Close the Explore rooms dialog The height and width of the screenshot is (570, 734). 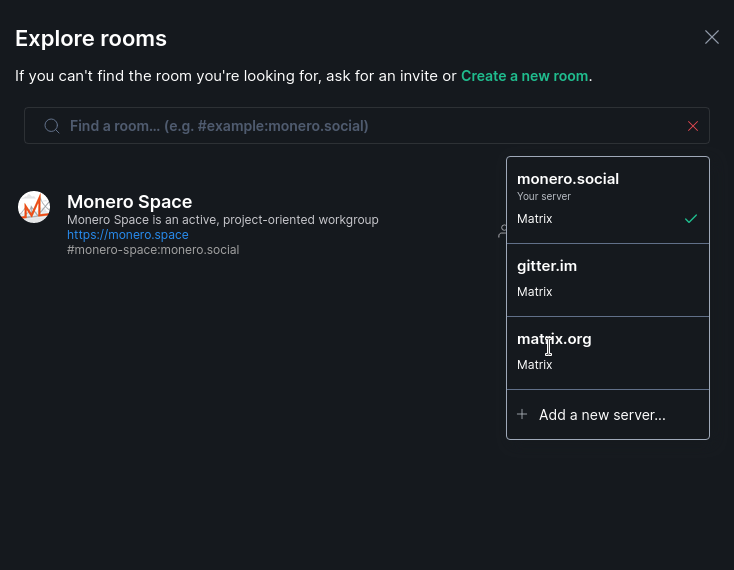click(x=712, y=37)
